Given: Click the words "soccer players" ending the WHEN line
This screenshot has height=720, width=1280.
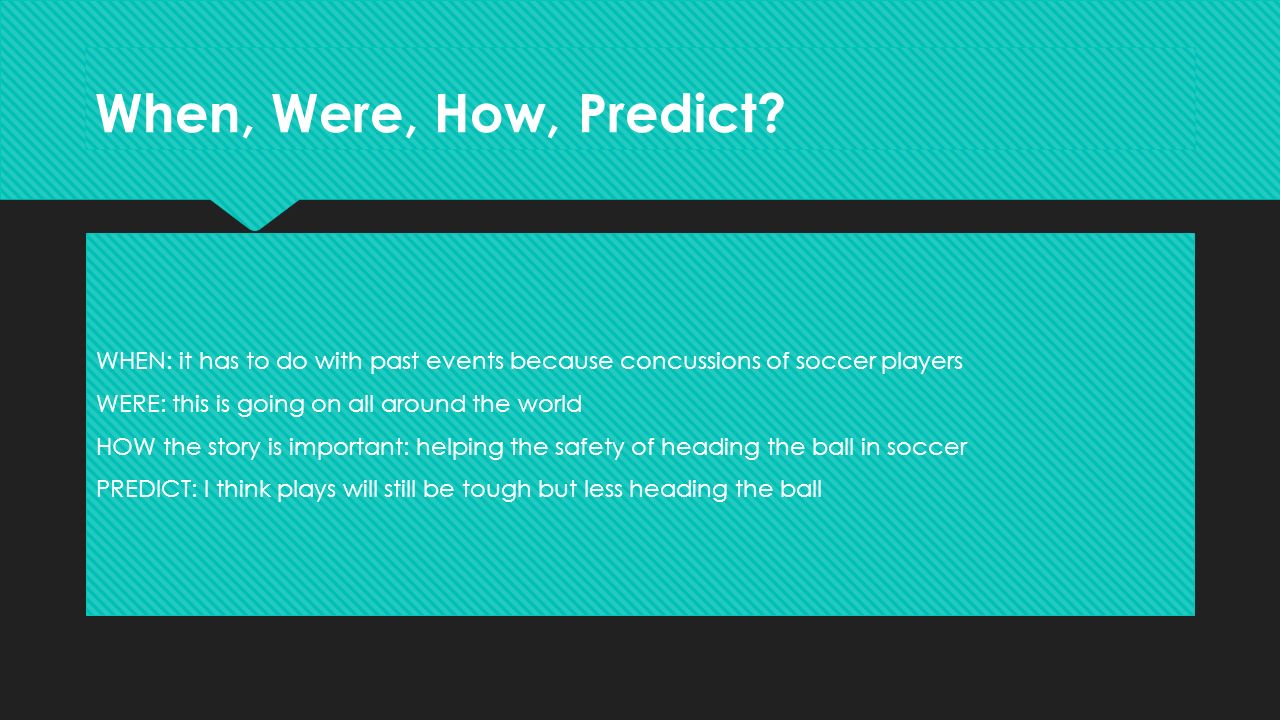Looking at the screenshot, I should (x=879, y=362).
